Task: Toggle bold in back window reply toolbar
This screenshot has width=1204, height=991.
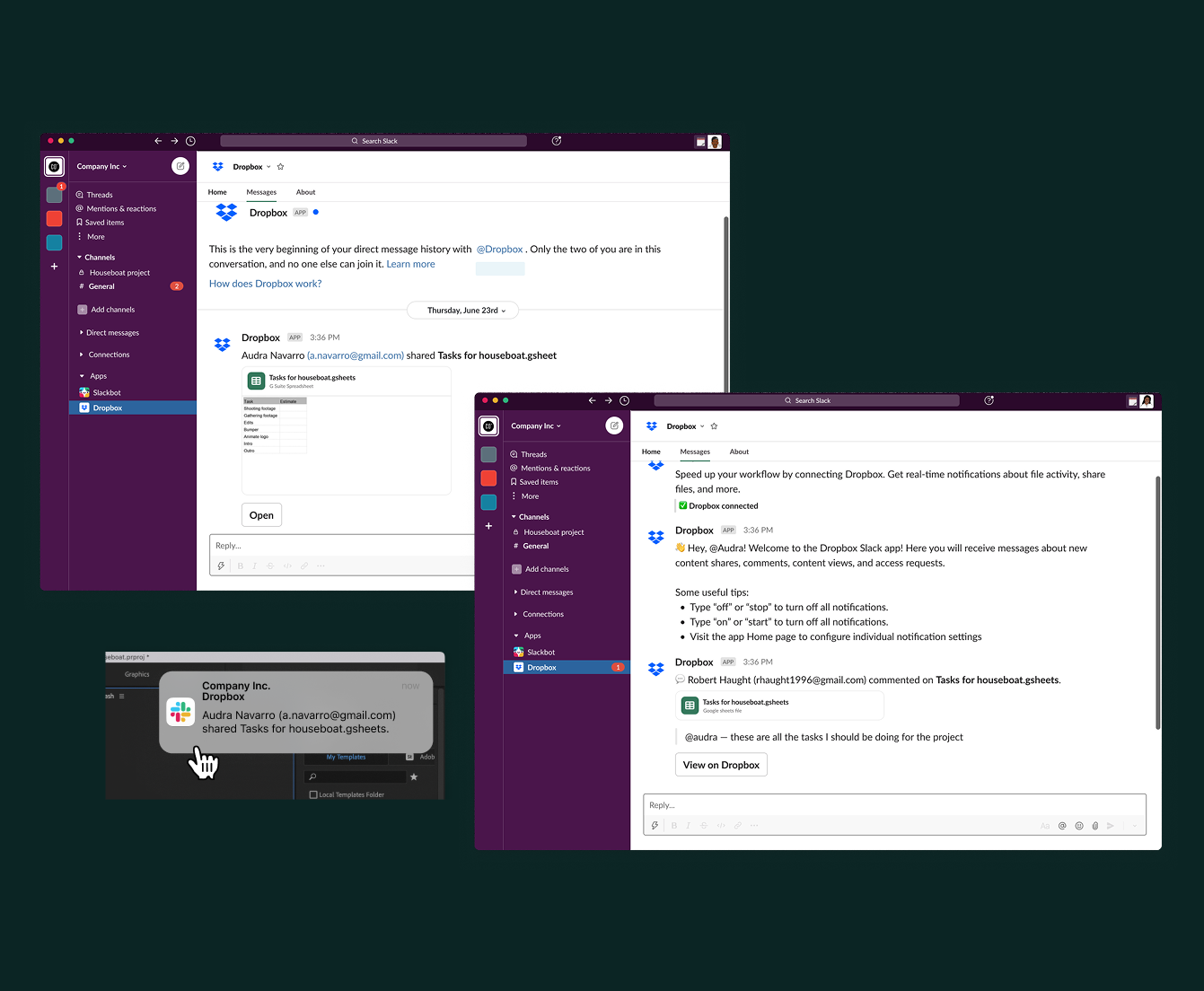Action: click(x=240, y=566)
